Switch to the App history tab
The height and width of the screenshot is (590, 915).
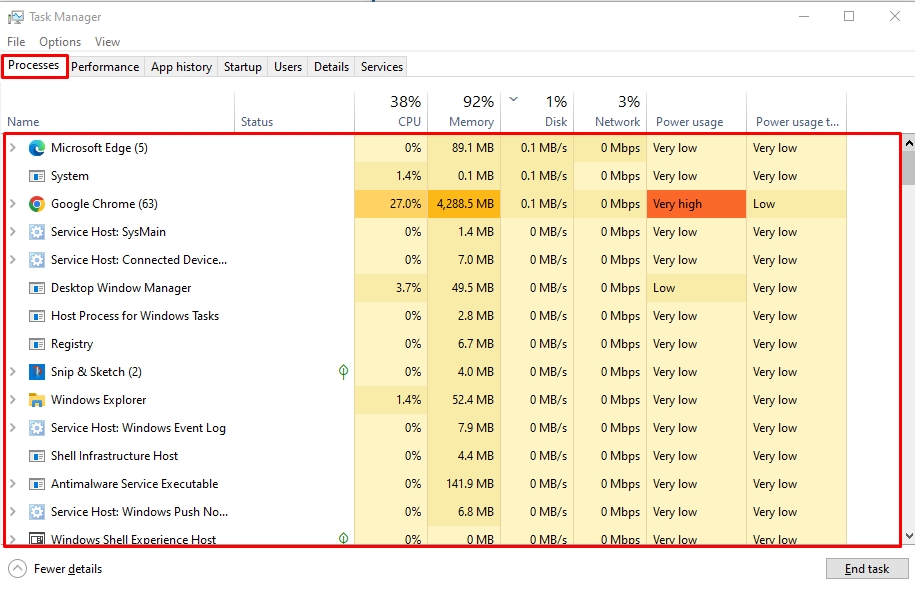coord(181,67)
